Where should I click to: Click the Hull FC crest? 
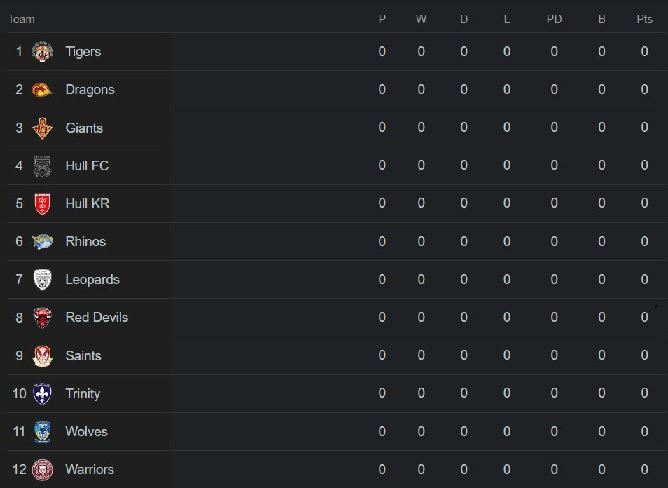[x=43, y=166]
